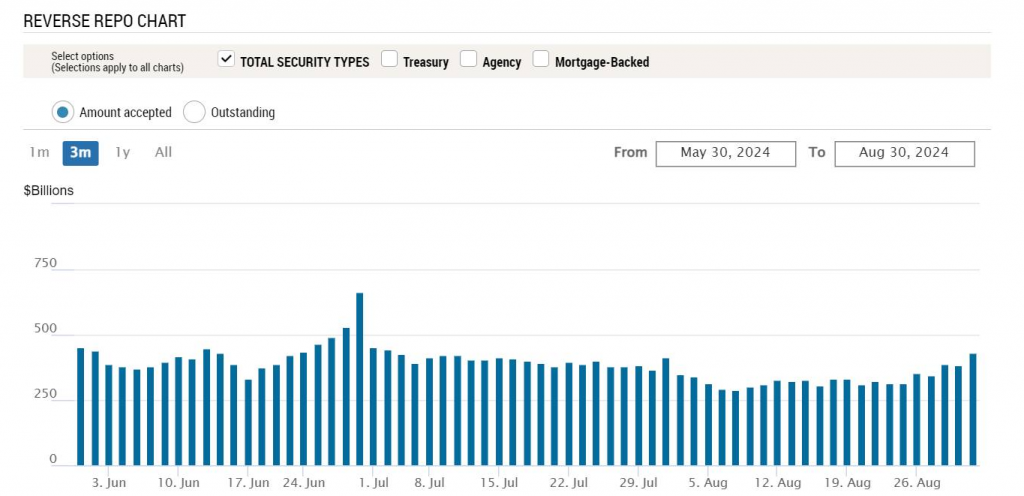1024x496 pixels.
Task: Select the Amount accepted radio button
Action: pos(62,112)
